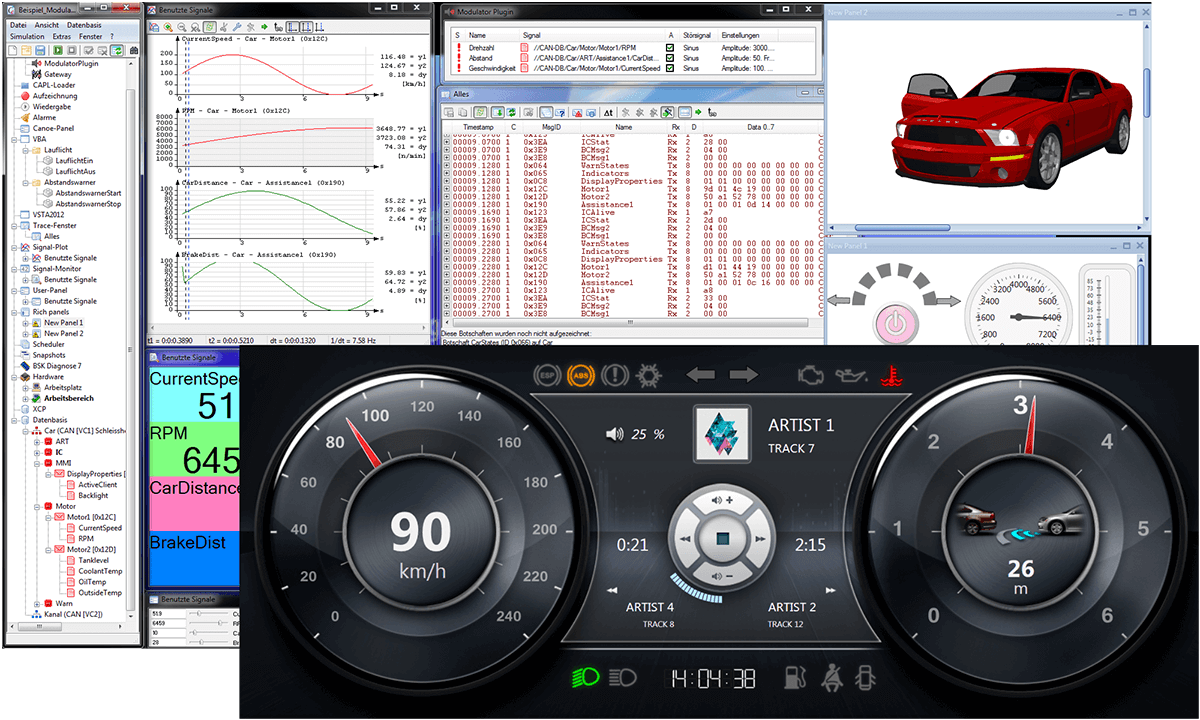Click the Timestamp column header
The image size is (1200, 720).
[478, 127]
